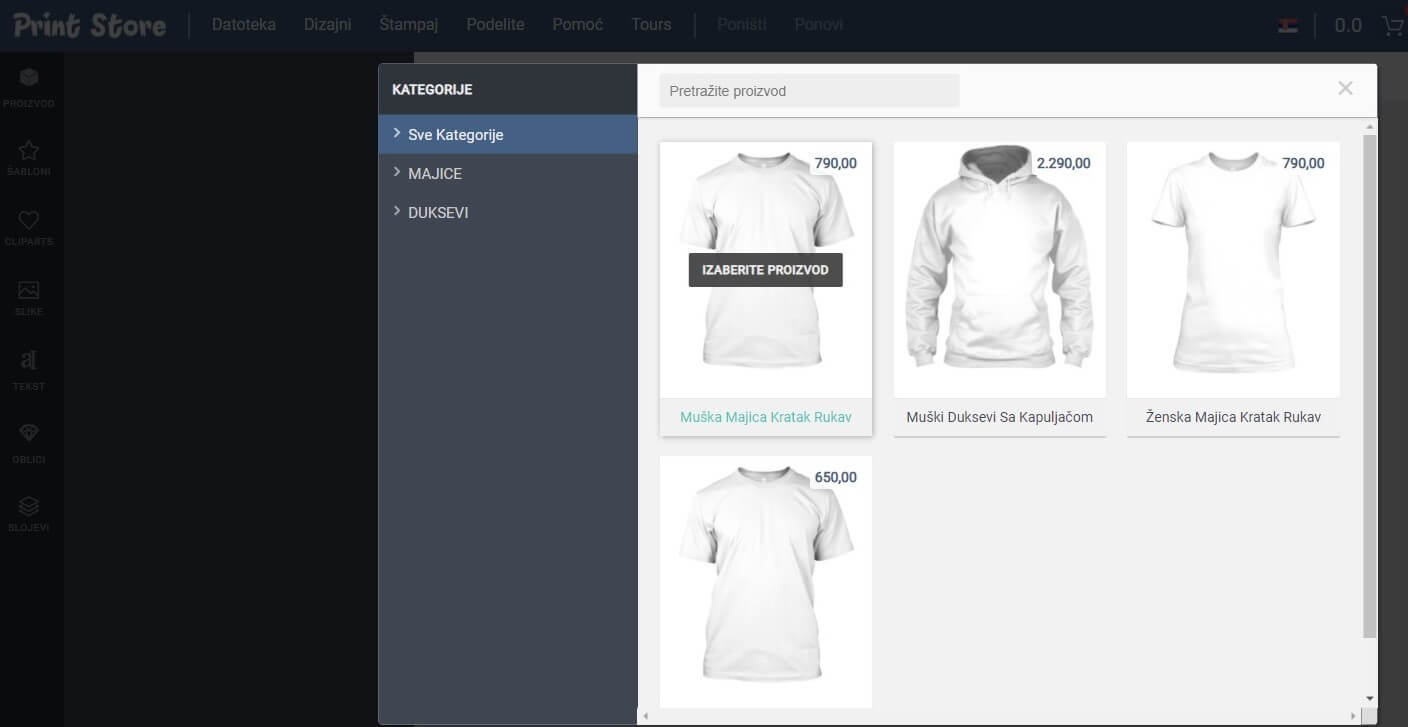The height and width of the screenshot is (727, 1408).
Task: Open the Pomoć menu
Action: [578, 24]
